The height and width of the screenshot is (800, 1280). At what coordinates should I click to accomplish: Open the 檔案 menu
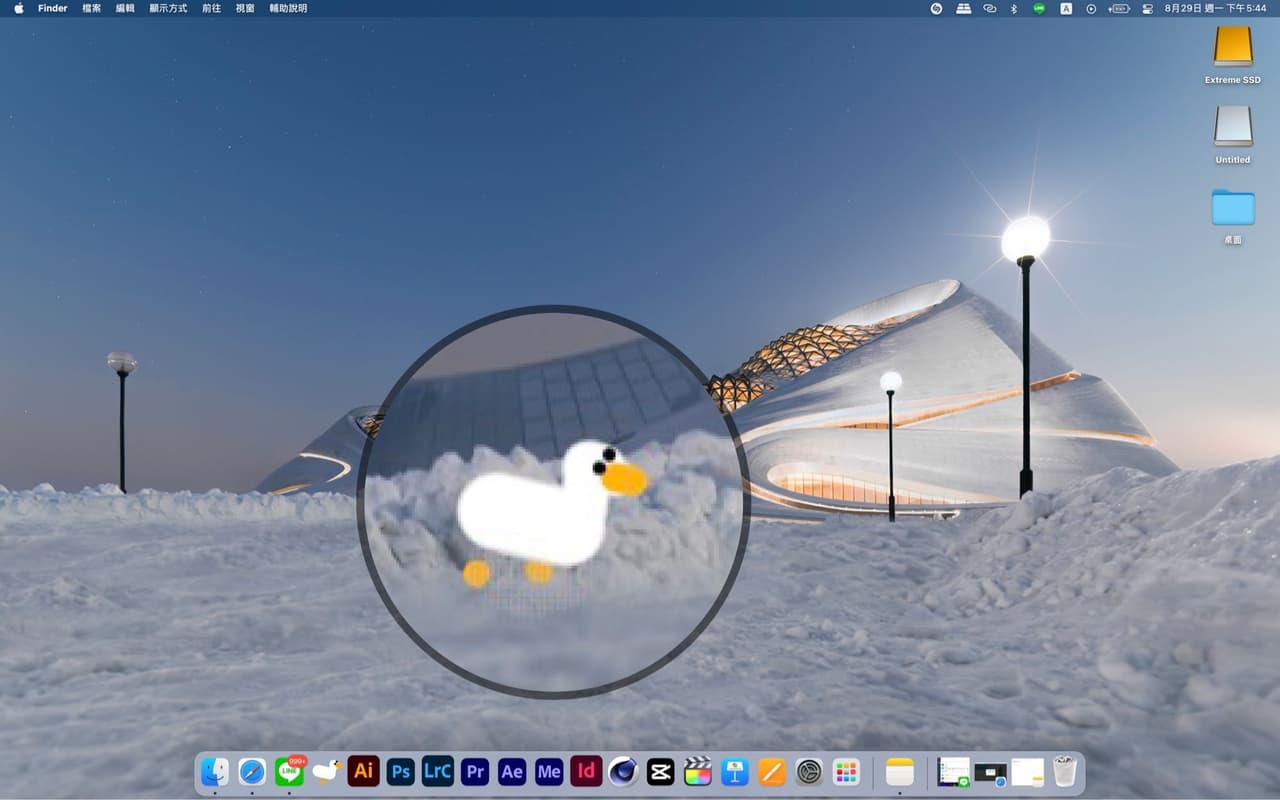(91, 8)
